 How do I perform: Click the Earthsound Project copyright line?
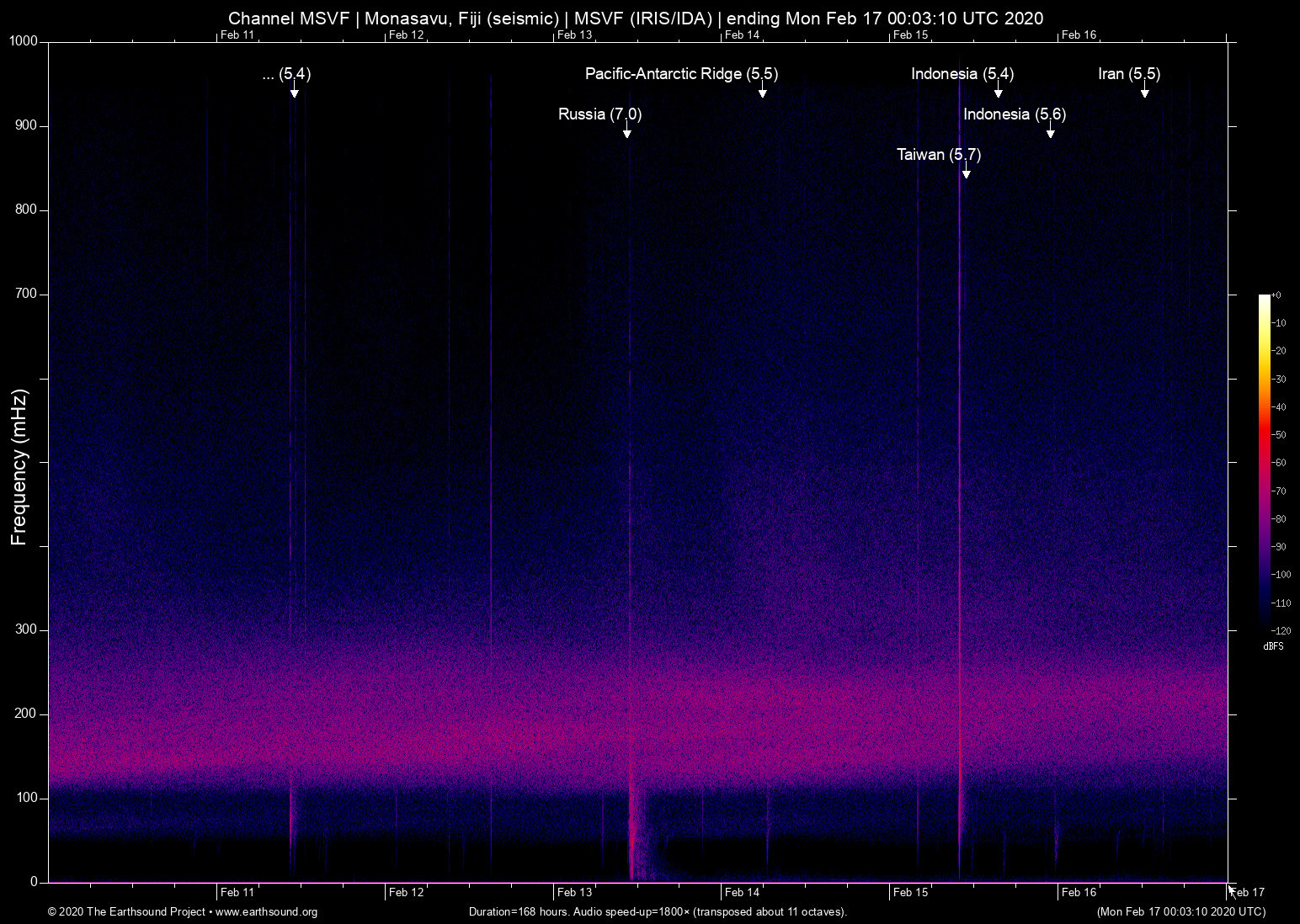pos(183,912)
